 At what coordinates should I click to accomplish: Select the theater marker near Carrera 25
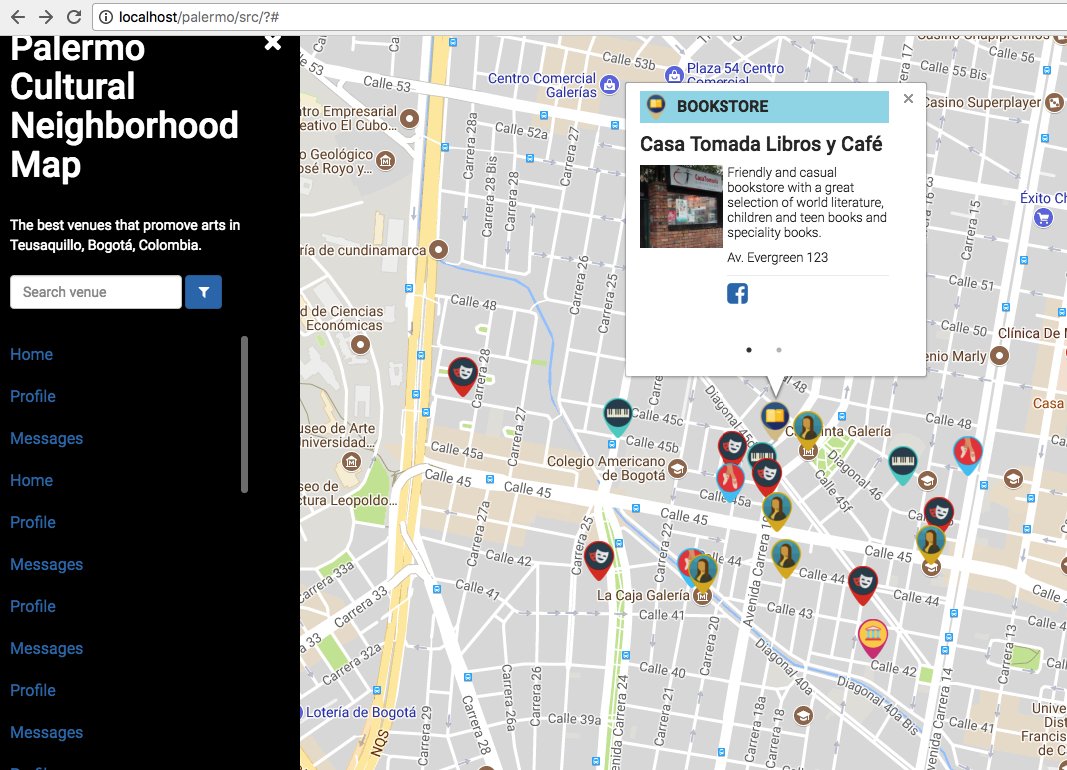pos(599,560)
